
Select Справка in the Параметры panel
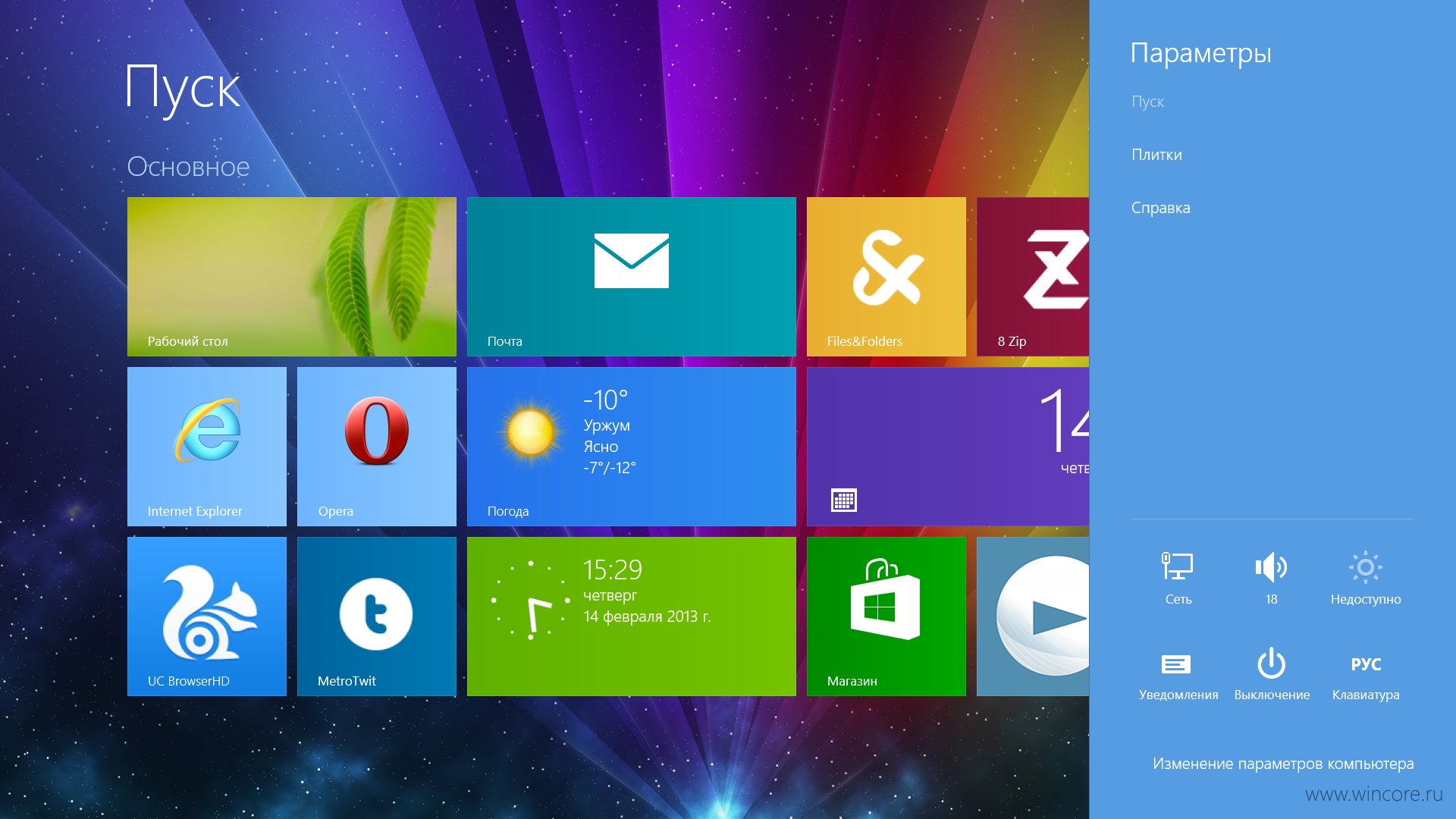click(1160, 208)
